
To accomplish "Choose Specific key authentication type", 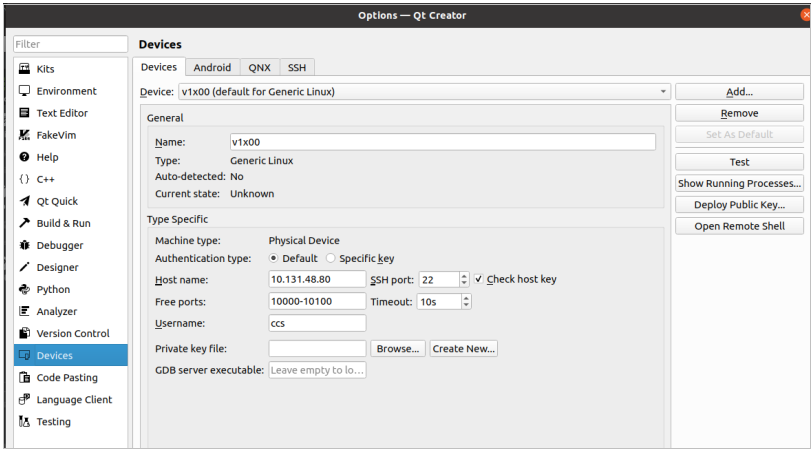I will click(x=331, y=258).
